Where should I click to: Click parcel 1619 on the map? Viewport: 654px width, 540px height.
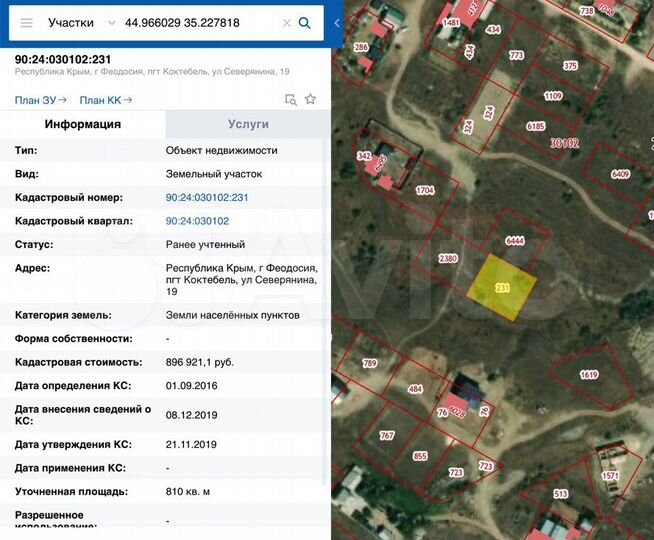click(588, 375)
